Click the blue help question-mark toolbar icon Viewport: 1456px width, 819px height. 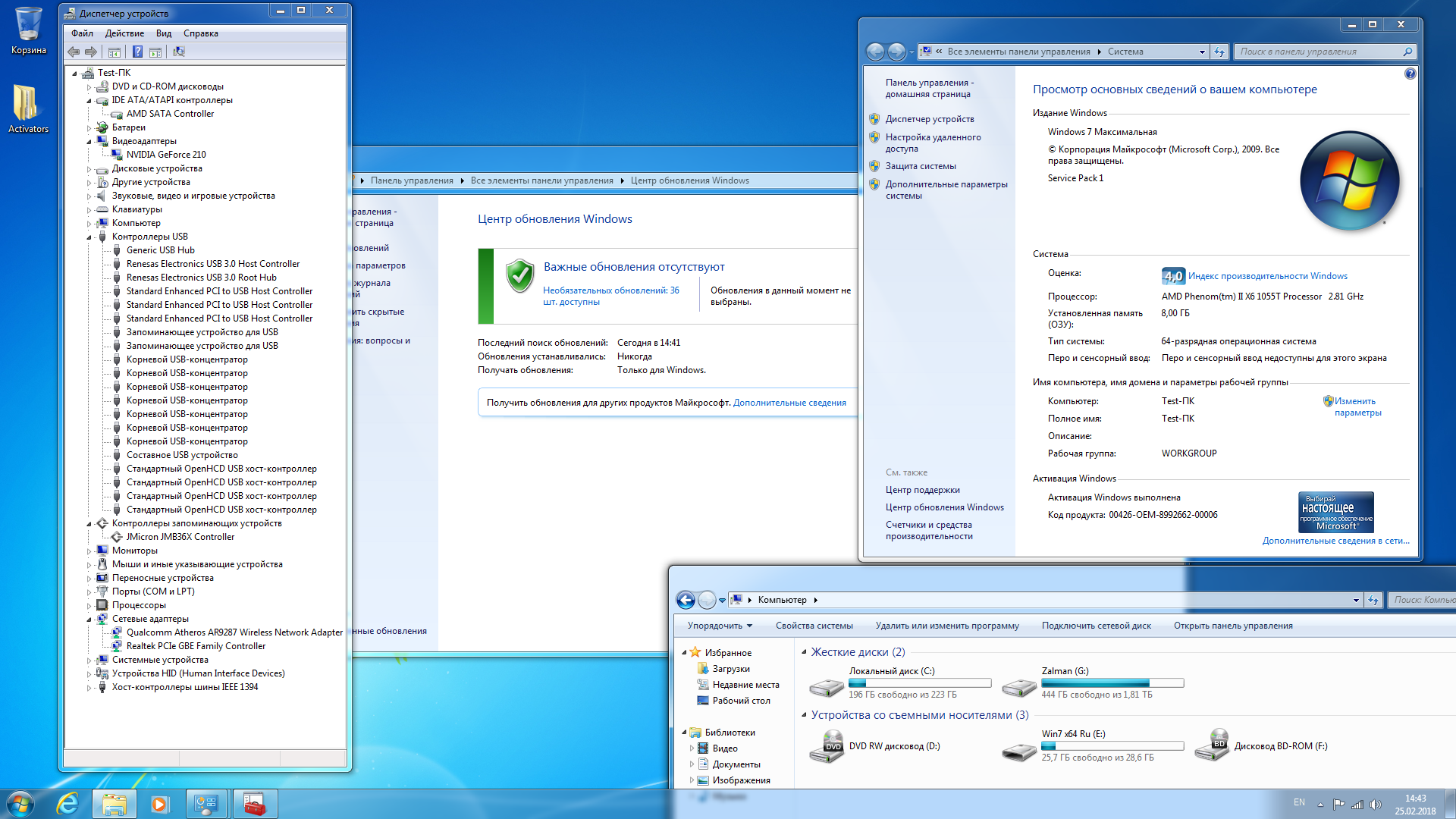point(137,52)
